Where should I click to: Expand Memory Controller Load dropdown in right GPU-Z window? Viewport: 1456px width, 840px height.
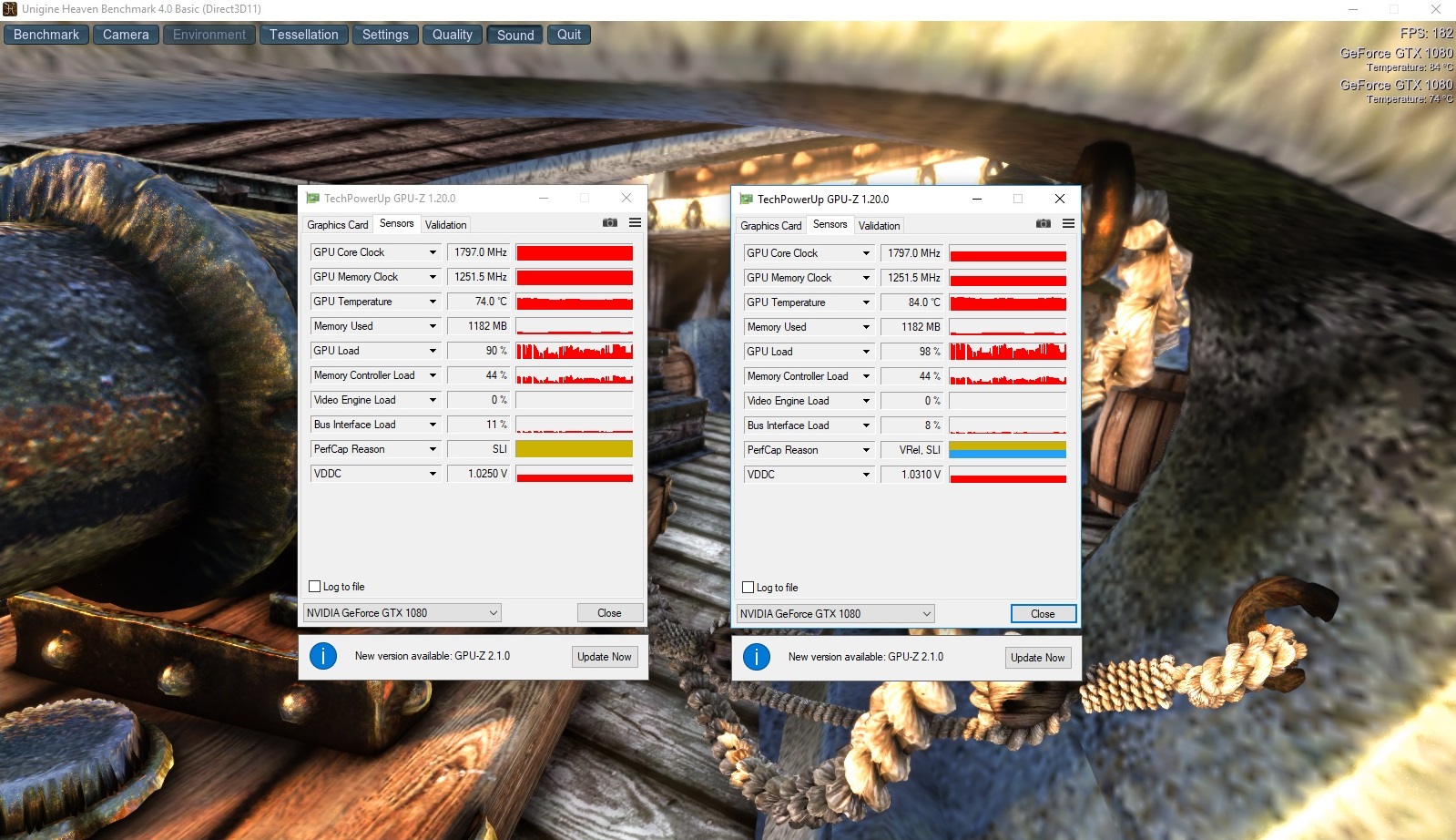tap(866, 376)
